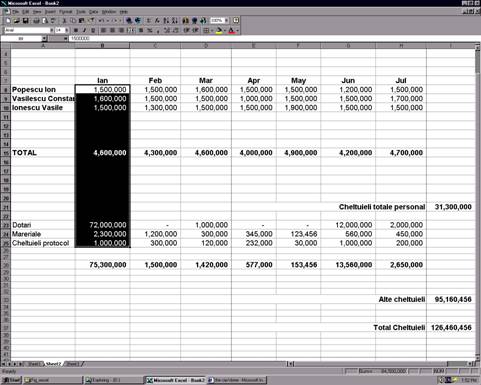481x385 pixels.
Task: Open a file with the Open folder icon
Action: click(17, 21)
